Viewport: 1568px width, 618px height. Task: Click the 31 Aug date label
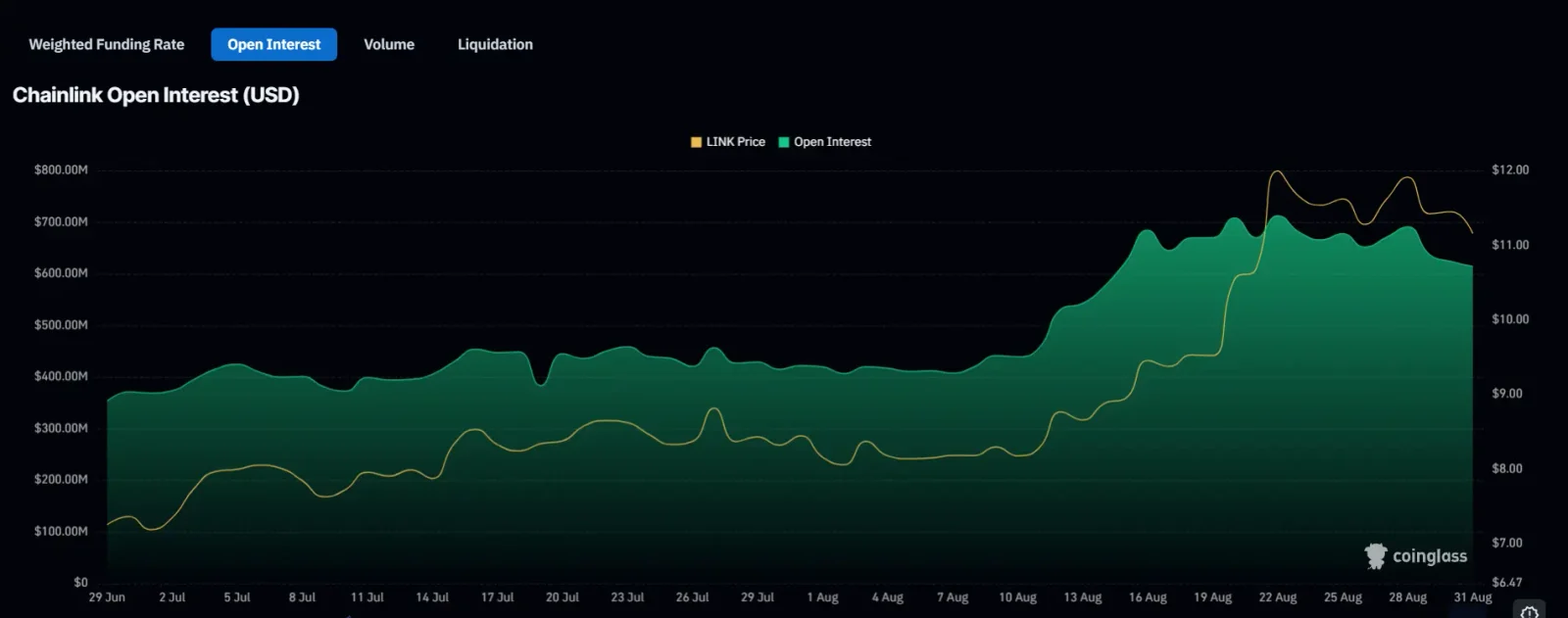1473,597
